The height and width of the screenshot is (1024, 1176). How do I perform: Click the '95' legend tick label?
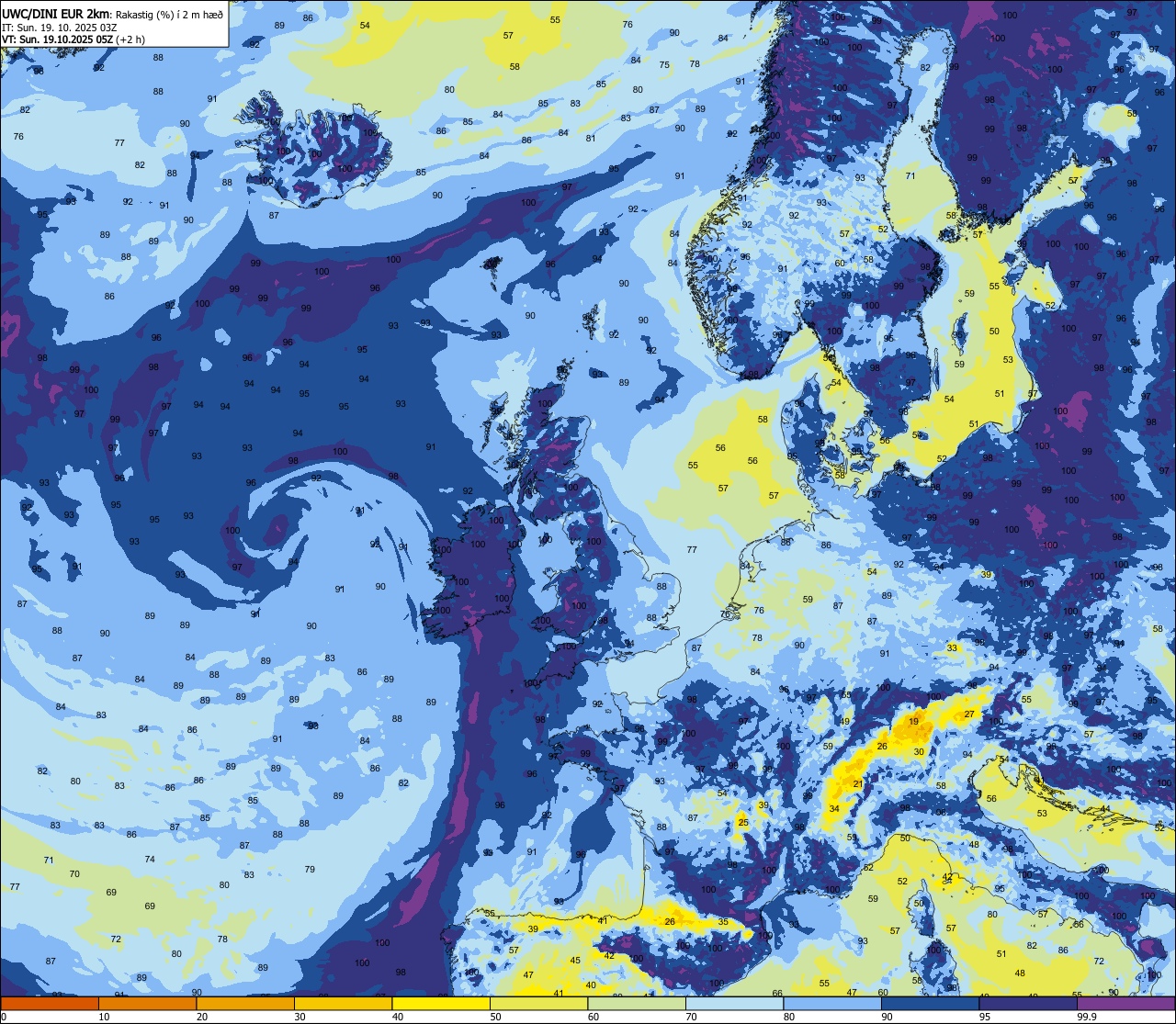point(985,1017)
